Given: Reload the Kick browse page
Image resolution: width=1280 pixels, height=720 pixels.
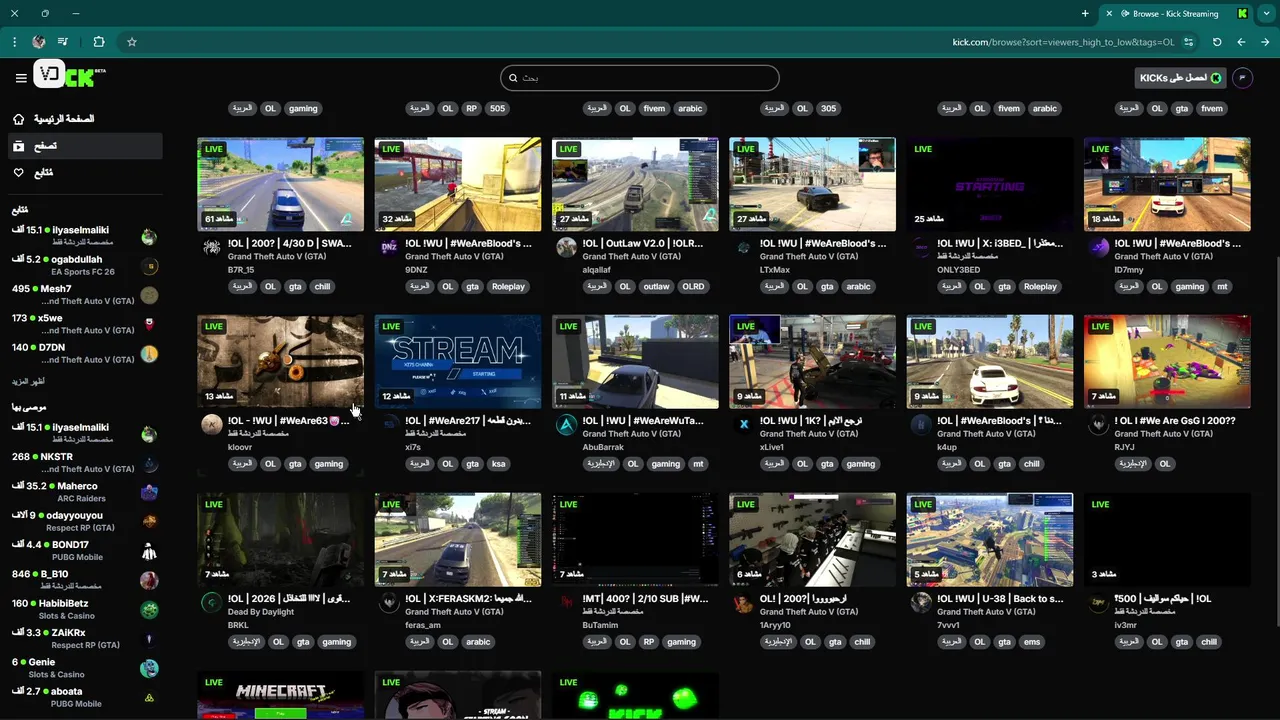Looking at the screenshot, I should (1217, 42).
